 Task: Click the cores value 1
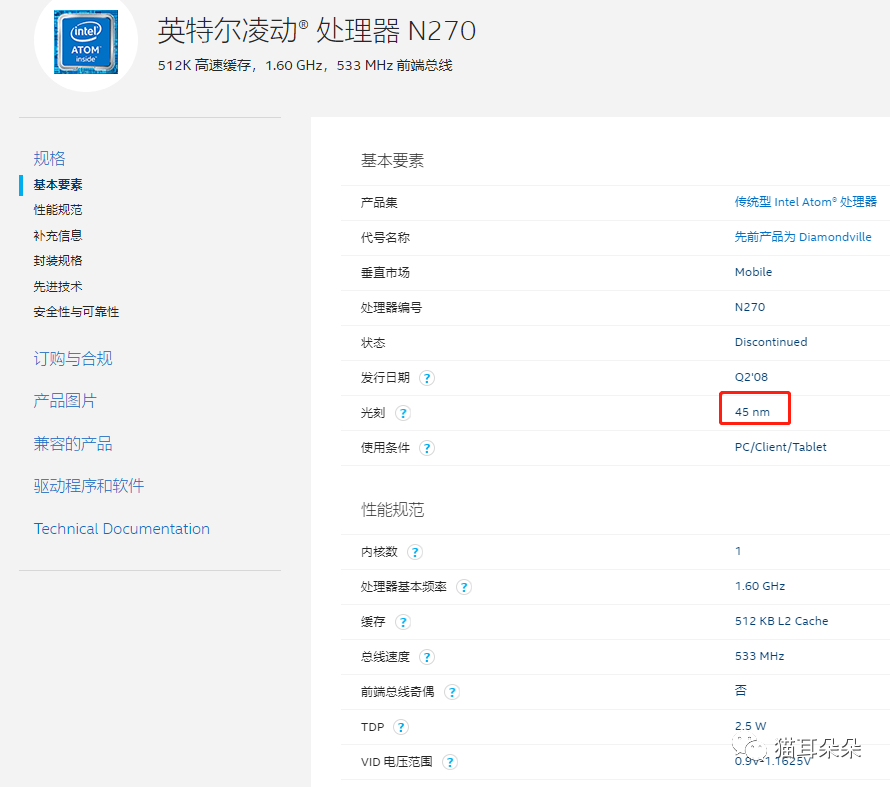[x=738, y=551]
